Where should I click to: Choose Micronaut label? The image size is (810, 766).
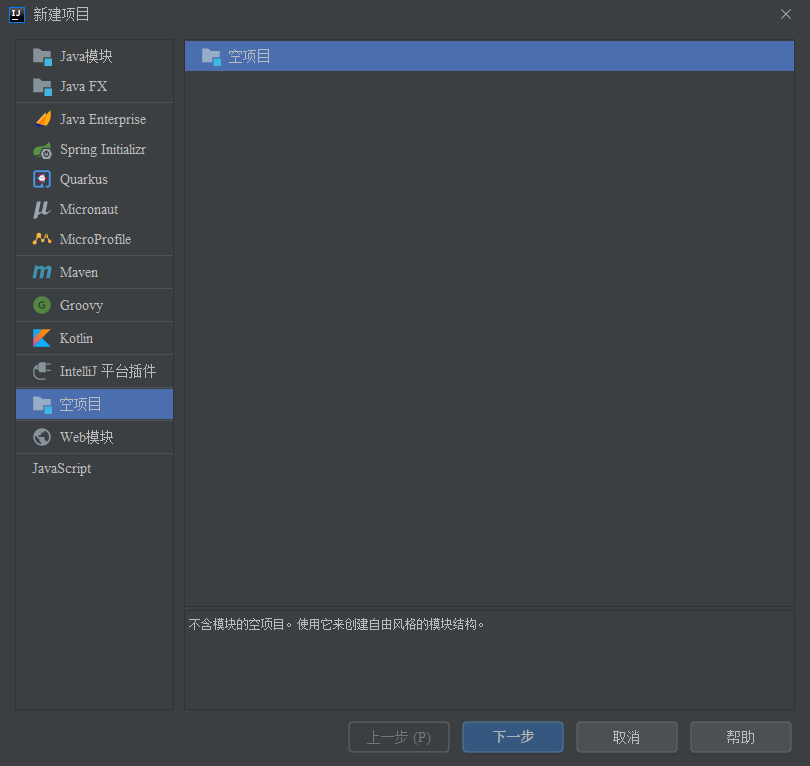coord(89,209)
